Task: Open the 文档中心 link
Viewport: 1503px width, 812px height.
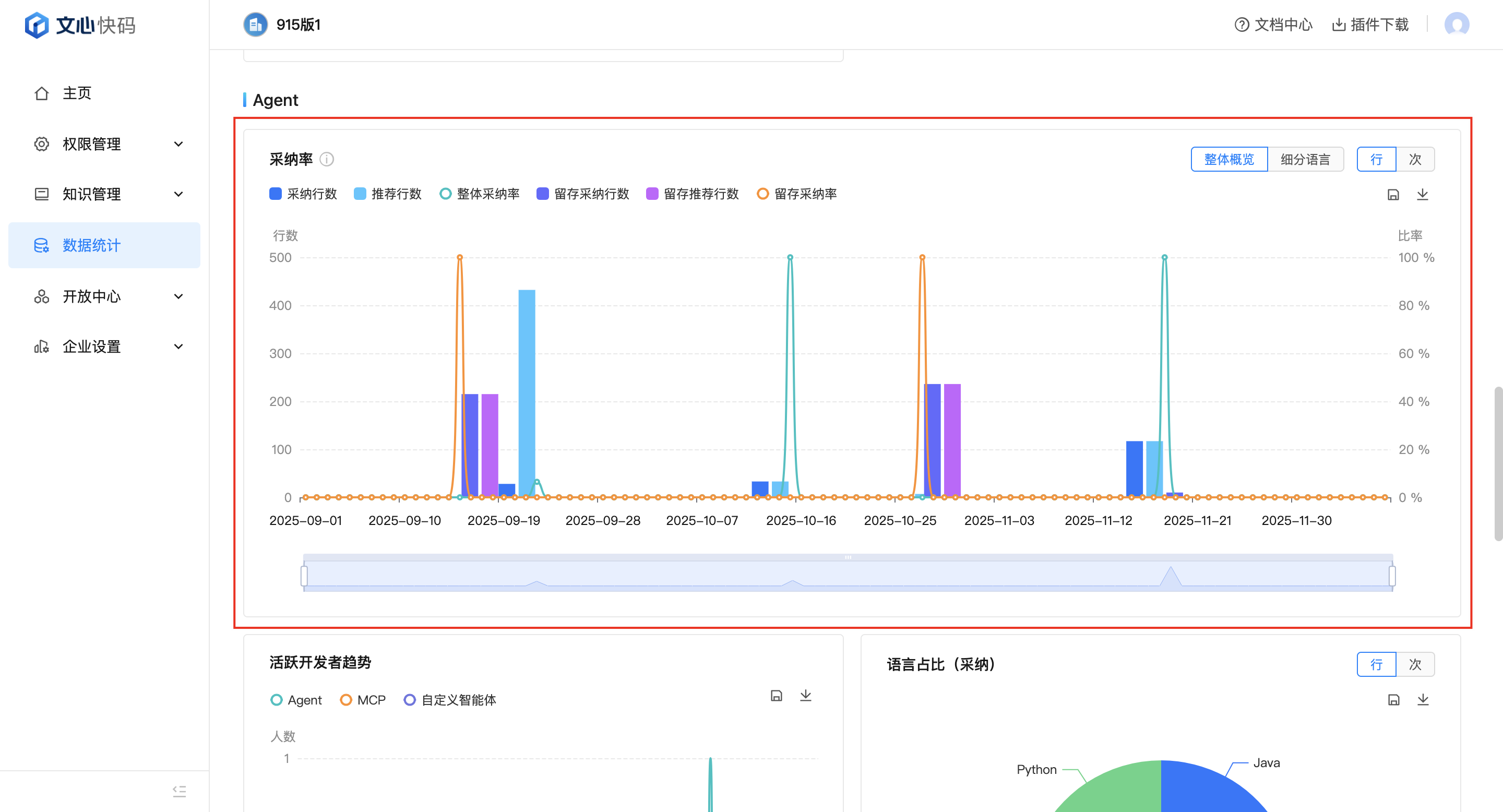Action: click(x=1273, y=25)
